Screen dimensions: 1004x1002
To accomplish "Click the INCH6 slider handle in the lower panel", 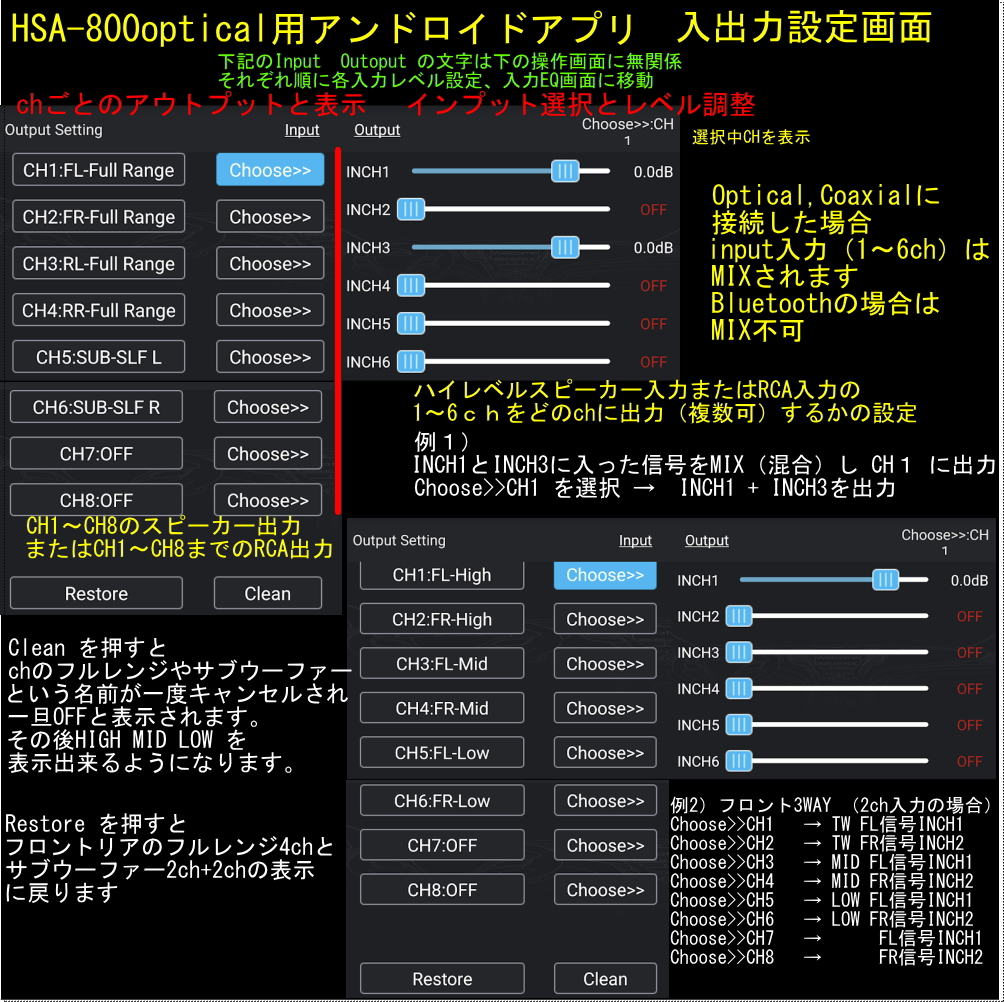I will pos(739,761).
